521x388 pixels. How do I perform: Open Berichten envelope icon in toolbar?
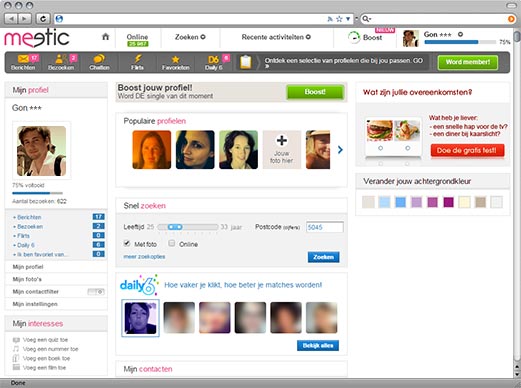click(x=23, y=59)
